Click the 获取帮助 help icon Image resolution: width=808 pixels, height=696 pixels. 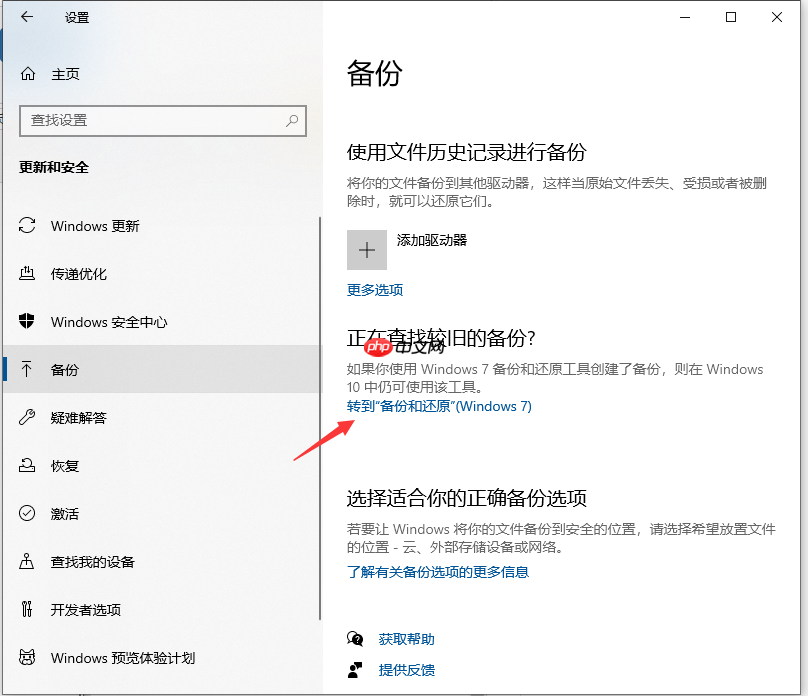[355, 639]
